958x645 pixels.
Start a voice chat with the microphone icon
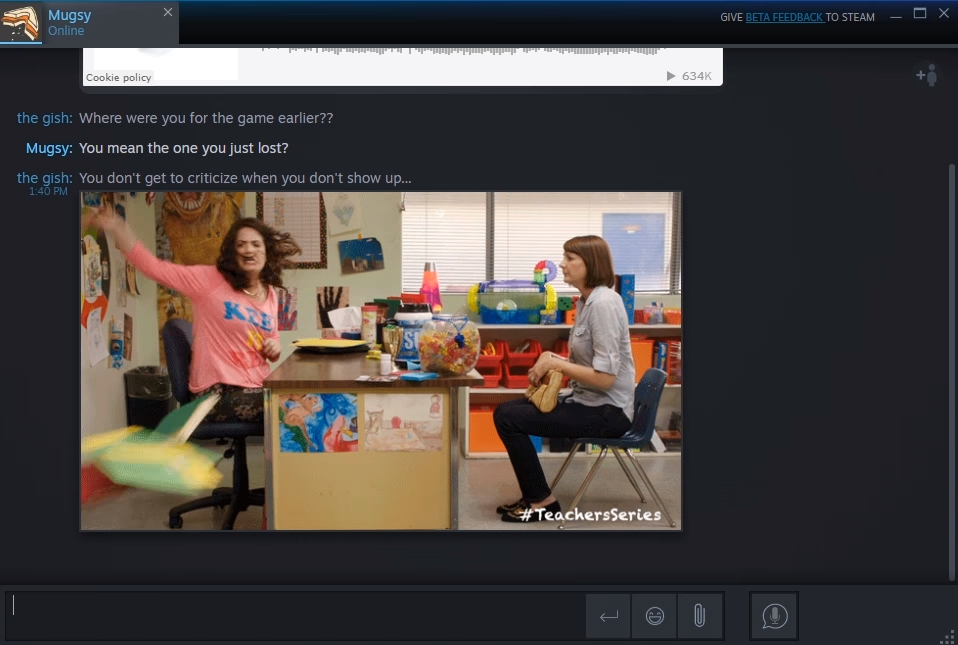point(773,616)
